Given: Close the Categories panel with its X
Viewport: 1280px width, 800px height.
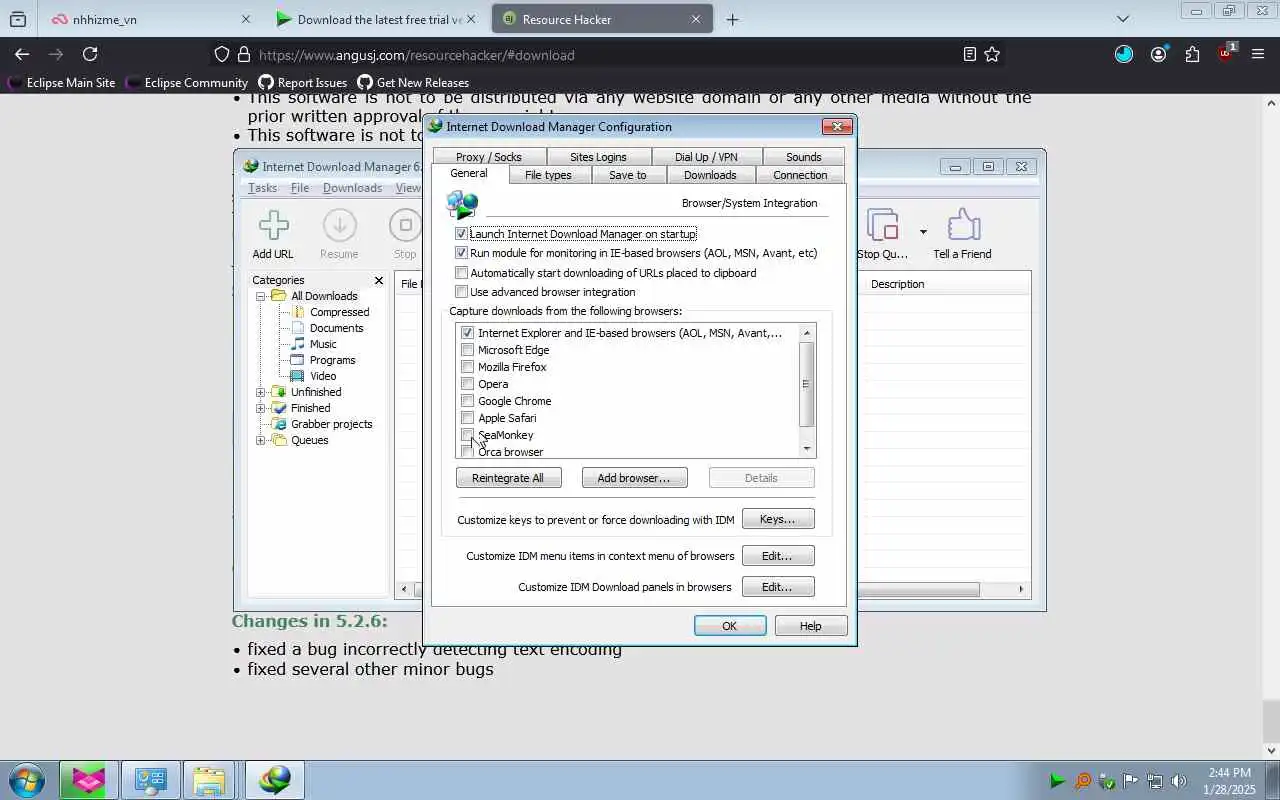Looking at the screenshot, I should pos(379,280).
